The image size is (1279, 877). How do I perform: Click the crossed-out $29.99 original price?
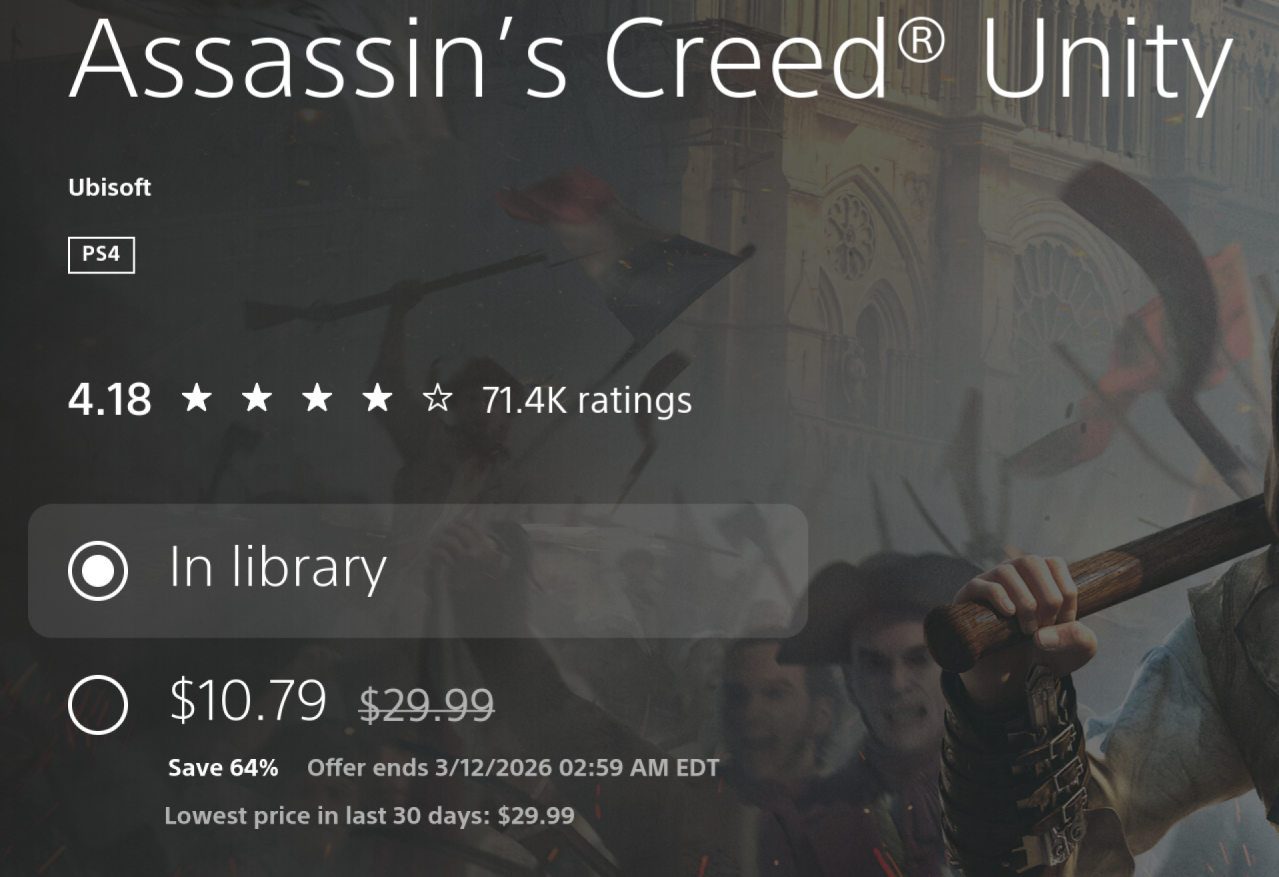tap(426, 706)
